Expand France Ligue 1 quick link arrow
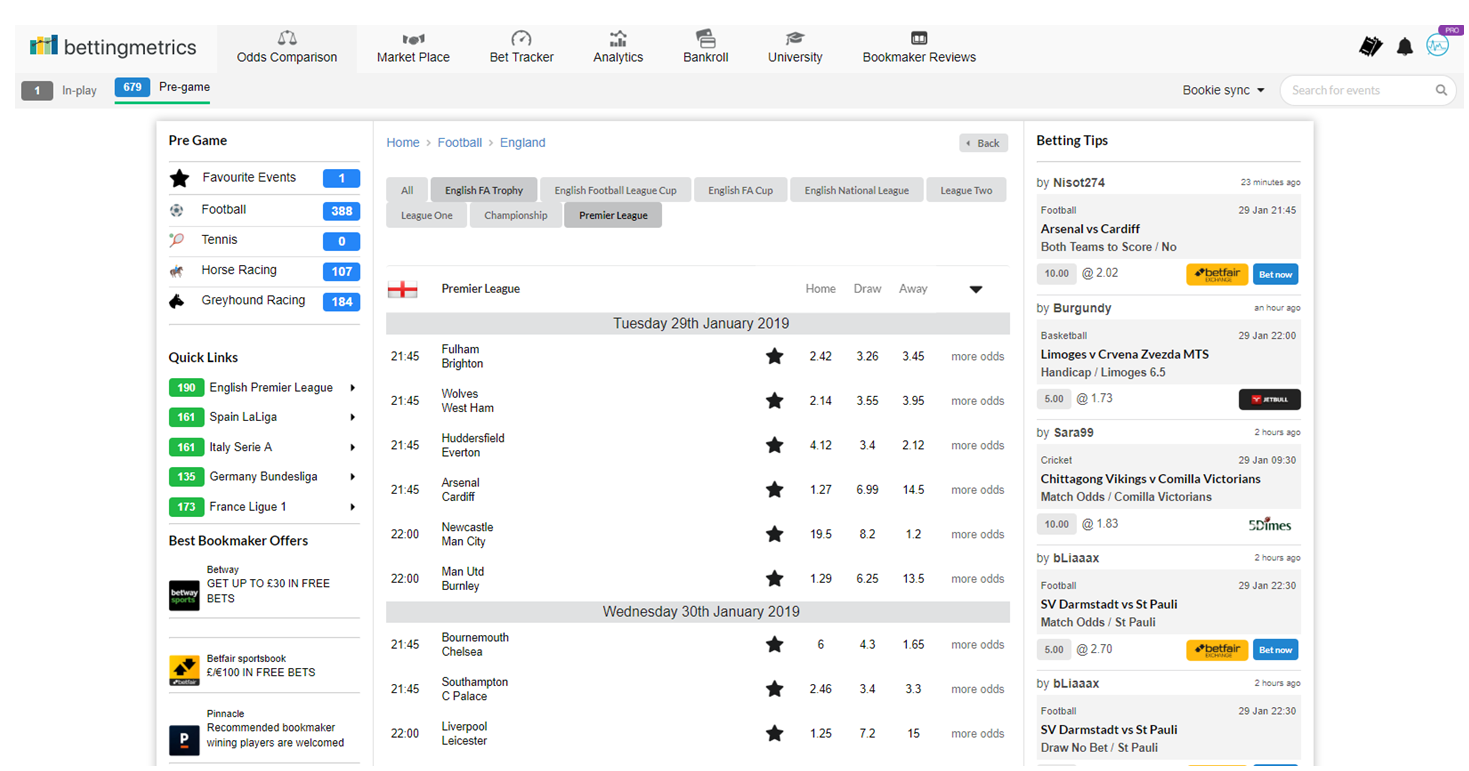The height and width of the screenshot is (771, 1469). (353, 507)
